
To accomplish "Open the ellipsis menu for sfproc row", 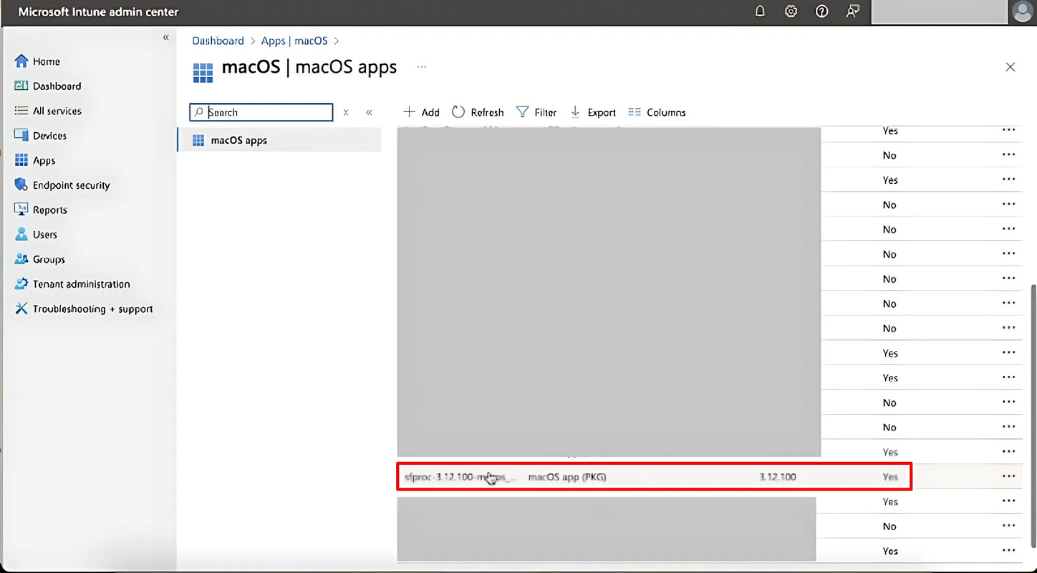I will 1009,476.
